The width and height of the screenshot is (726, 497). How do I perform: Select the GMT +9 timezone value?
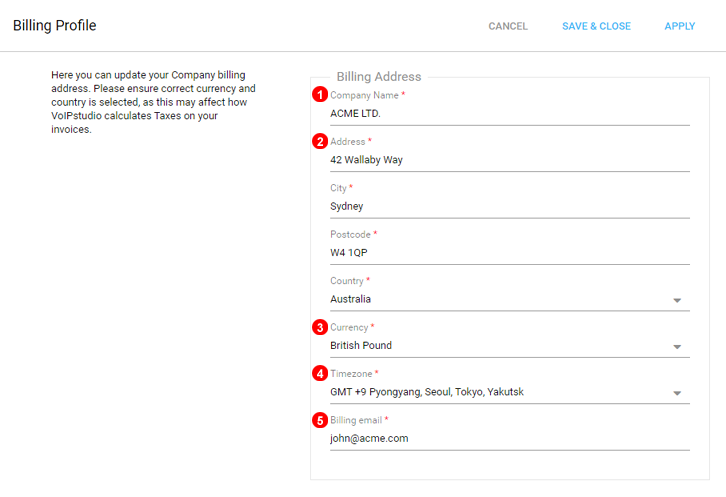tap(427, 392)
